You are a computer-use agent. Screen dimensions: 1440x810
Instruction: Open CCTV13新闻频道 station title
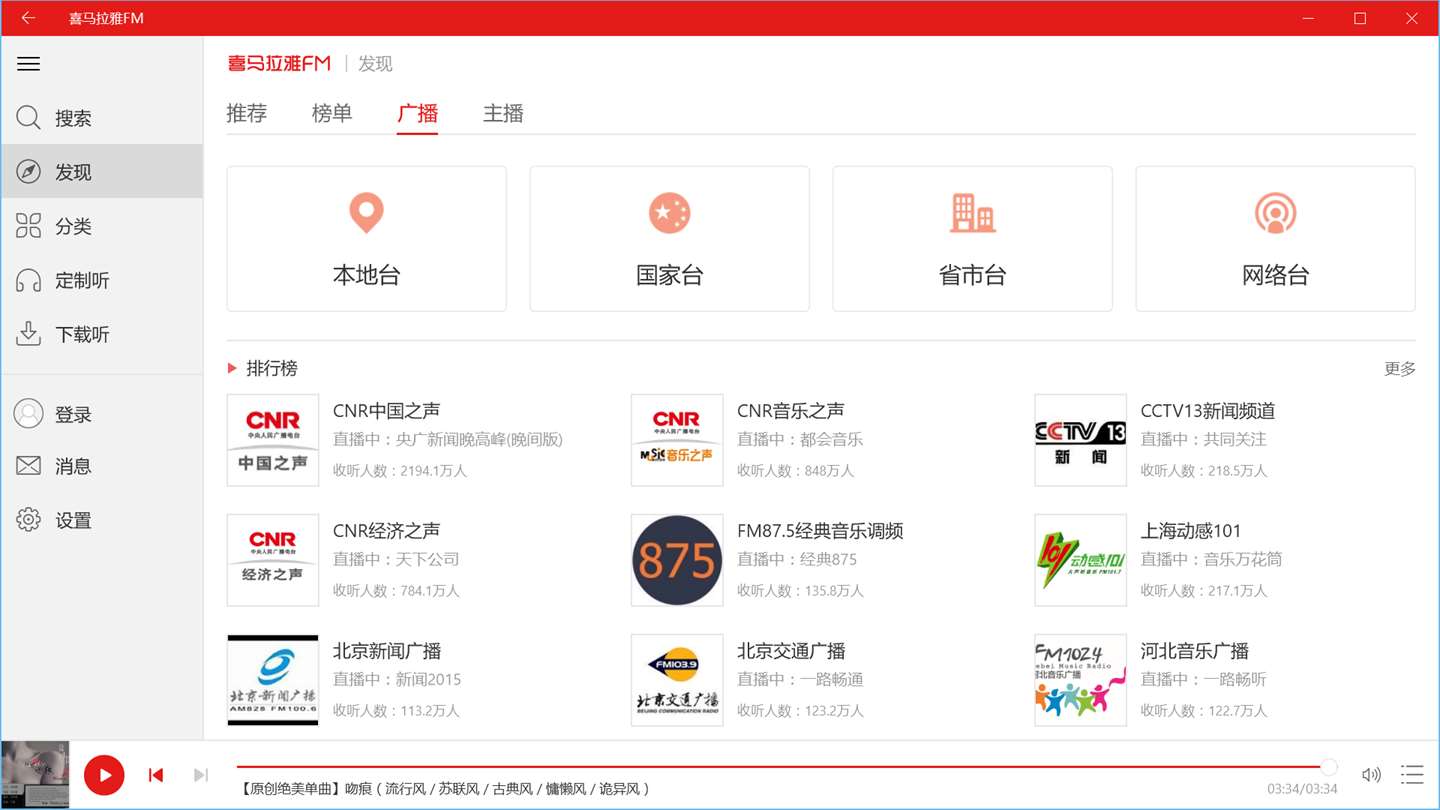tap(1208, 411)
